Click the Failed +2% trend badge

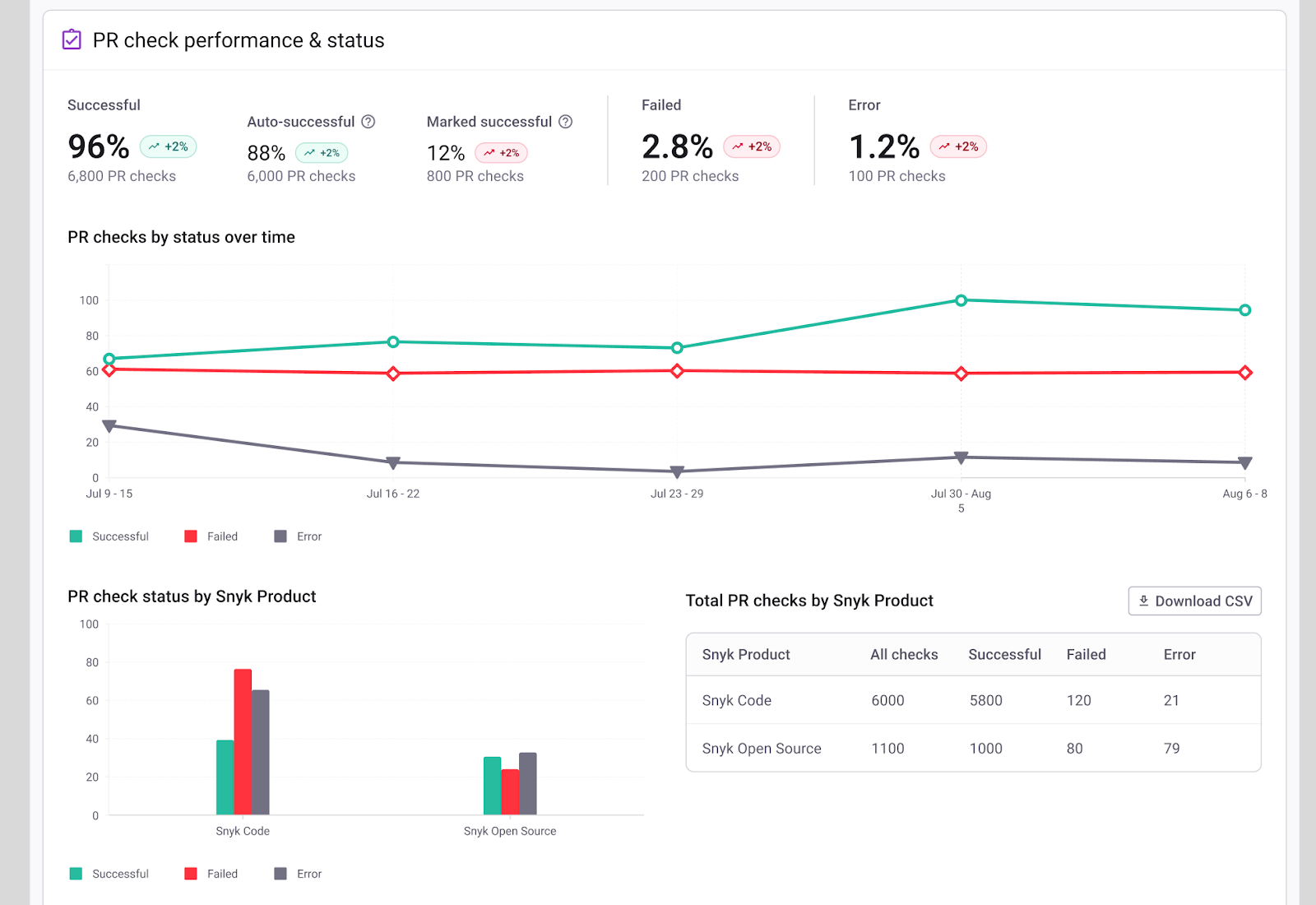[752, 146]
